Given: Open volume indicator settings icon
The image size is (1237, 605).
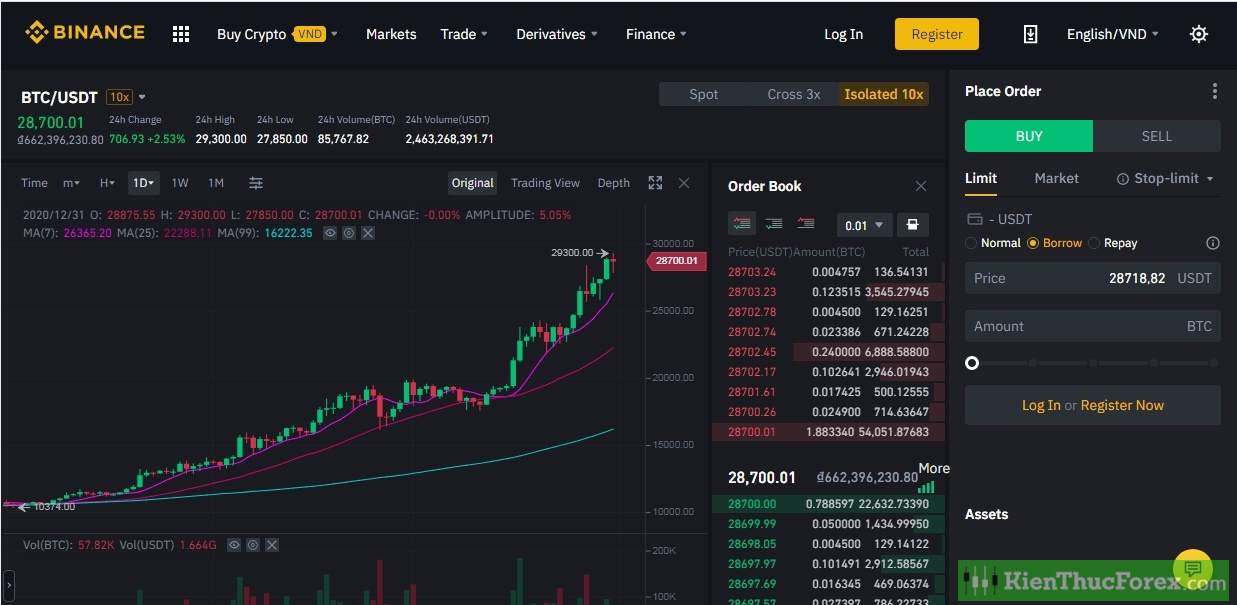Looking at the screenshot, I should [253, 545].
